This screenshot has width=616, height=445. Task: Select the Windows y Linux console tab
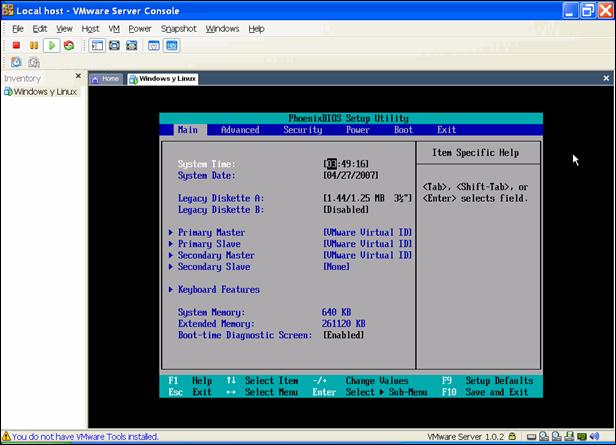pyautogui.click(x=163, y=79)
